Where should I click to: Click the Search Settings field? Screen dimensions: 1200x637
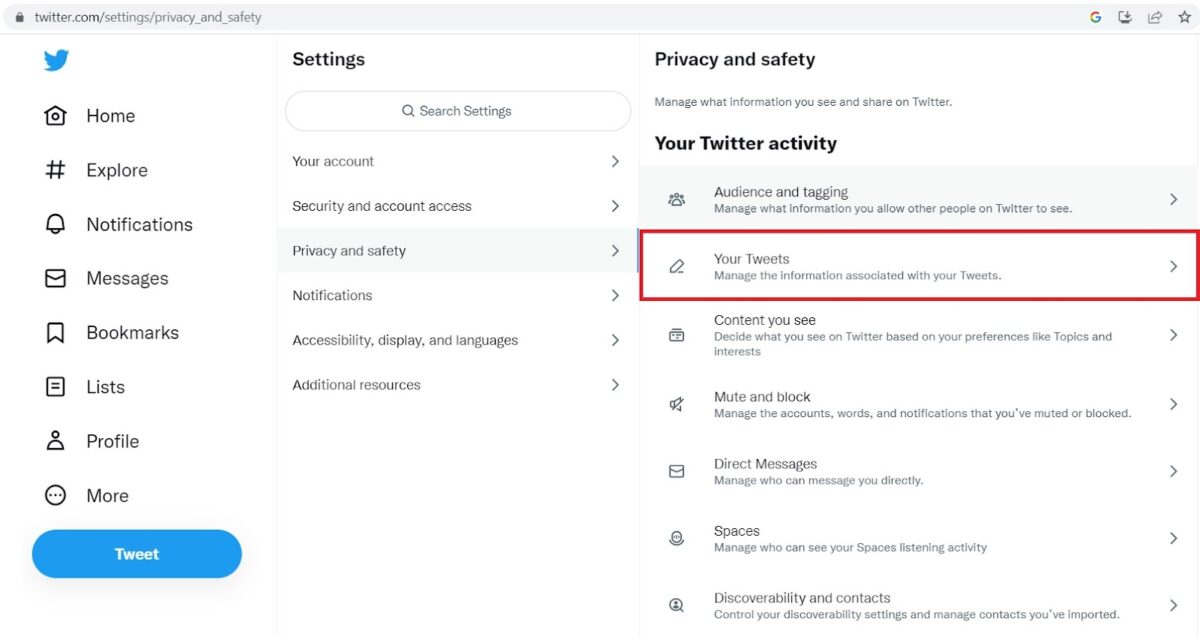pyautogui.click(x=458, y=111)
